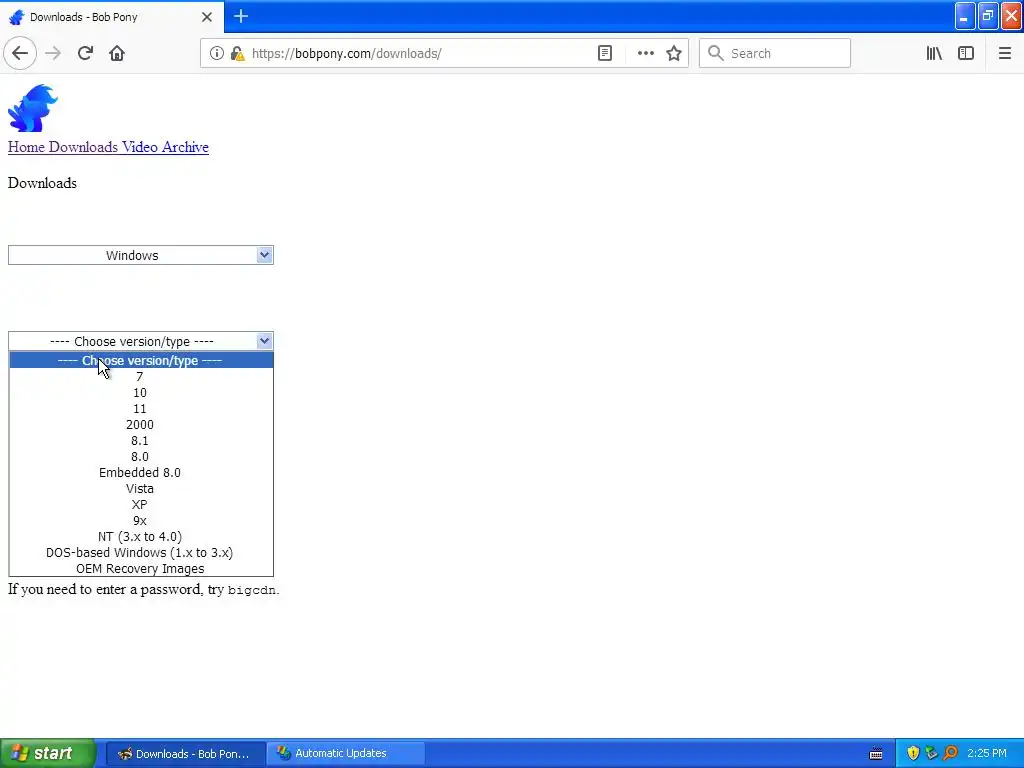Choose version 11 from the list
The image size is (1024, 768).
(x=140, y=409)
